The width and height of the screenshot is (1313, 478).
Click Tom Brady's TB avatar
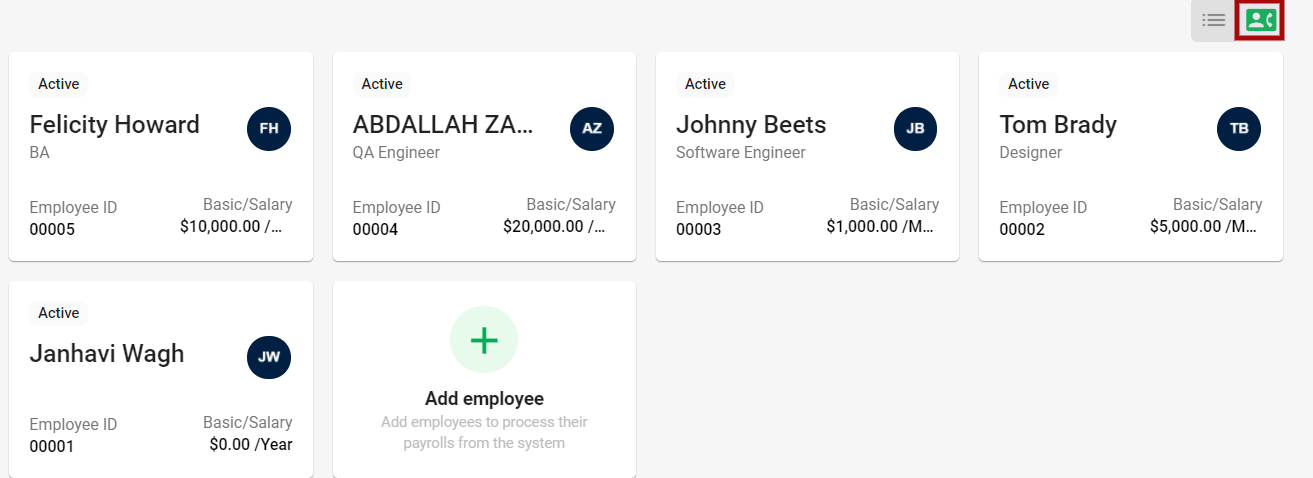point(1239,129)
